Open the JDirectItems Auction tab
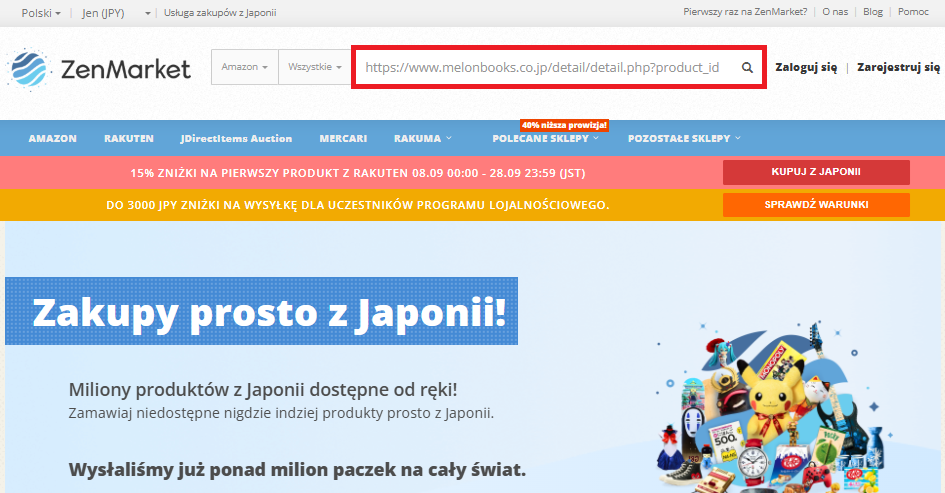Image resolution: width=945 pixels, height=493 pixels. point(236,139)
